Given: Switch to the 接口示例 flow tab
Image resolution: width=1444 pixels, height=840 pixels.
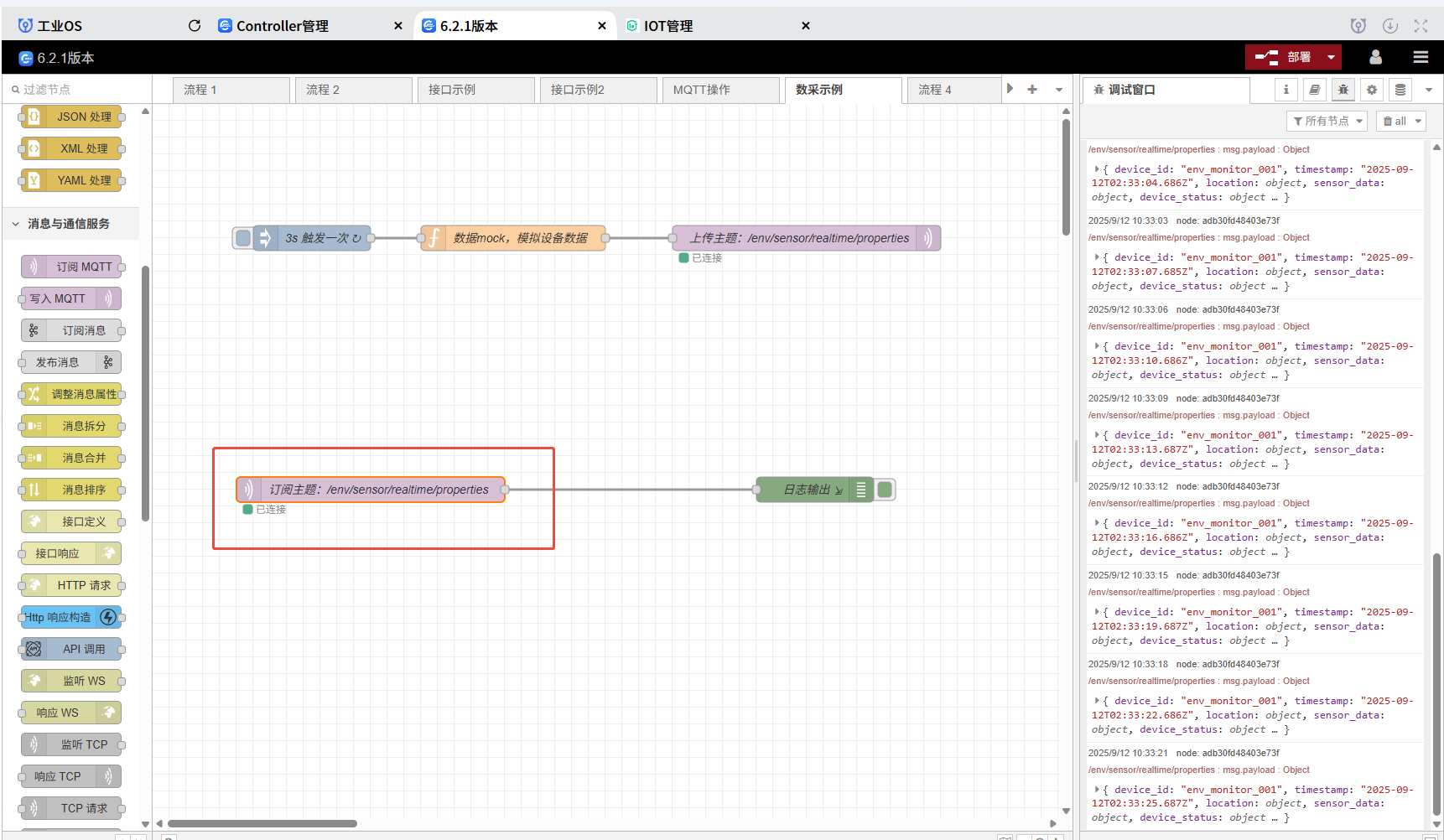Looking at the screenshot, I should (475, 90).
